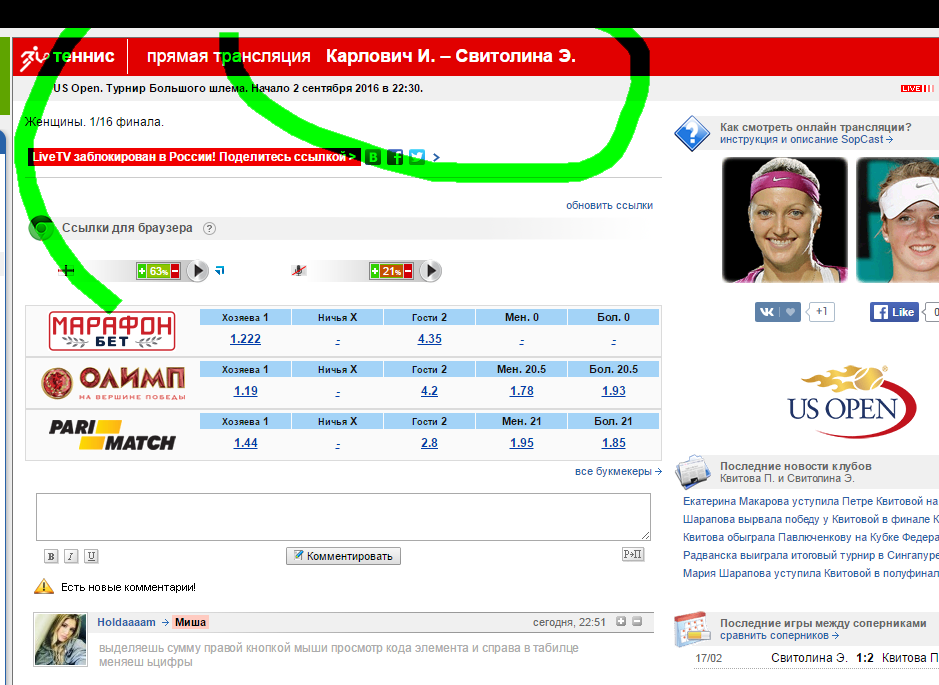939x685 pixels.
Task: Open news Радванска выиграла итоговый турнир
Action: tap(811, 555)
